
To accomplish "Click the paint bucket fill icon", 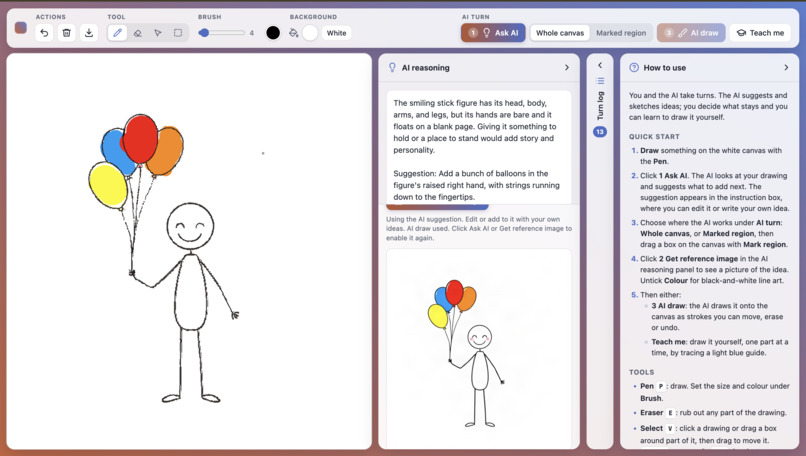I will [x=294, y=33].
